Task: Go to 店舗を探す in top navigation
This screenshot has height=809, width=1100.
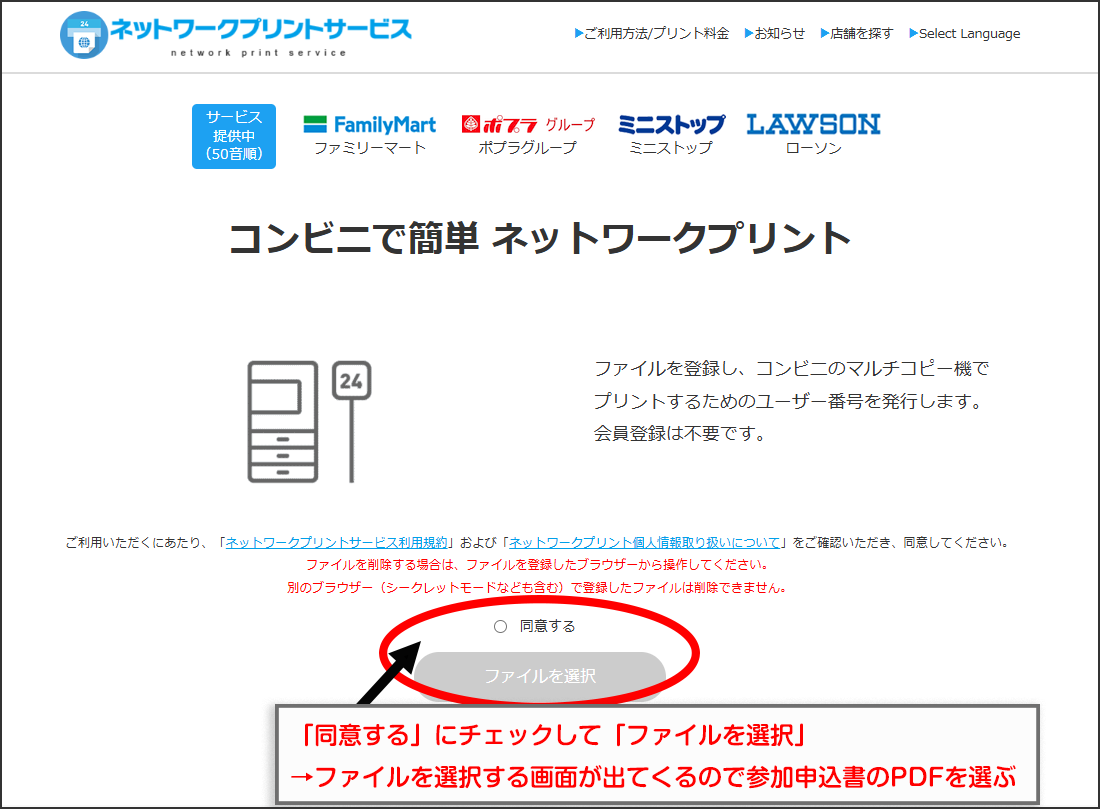Action: pos(857,34)
